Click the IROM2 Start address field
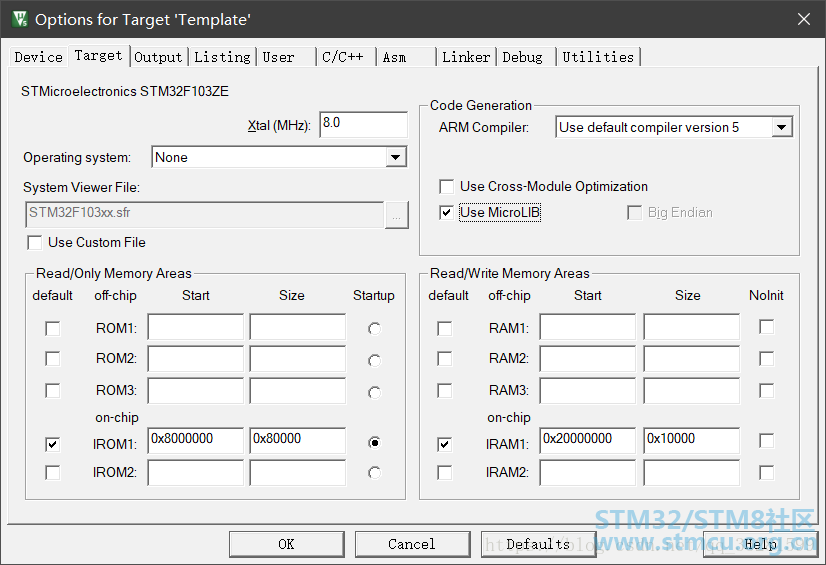826x565 pixels. (x=195, y=472)
